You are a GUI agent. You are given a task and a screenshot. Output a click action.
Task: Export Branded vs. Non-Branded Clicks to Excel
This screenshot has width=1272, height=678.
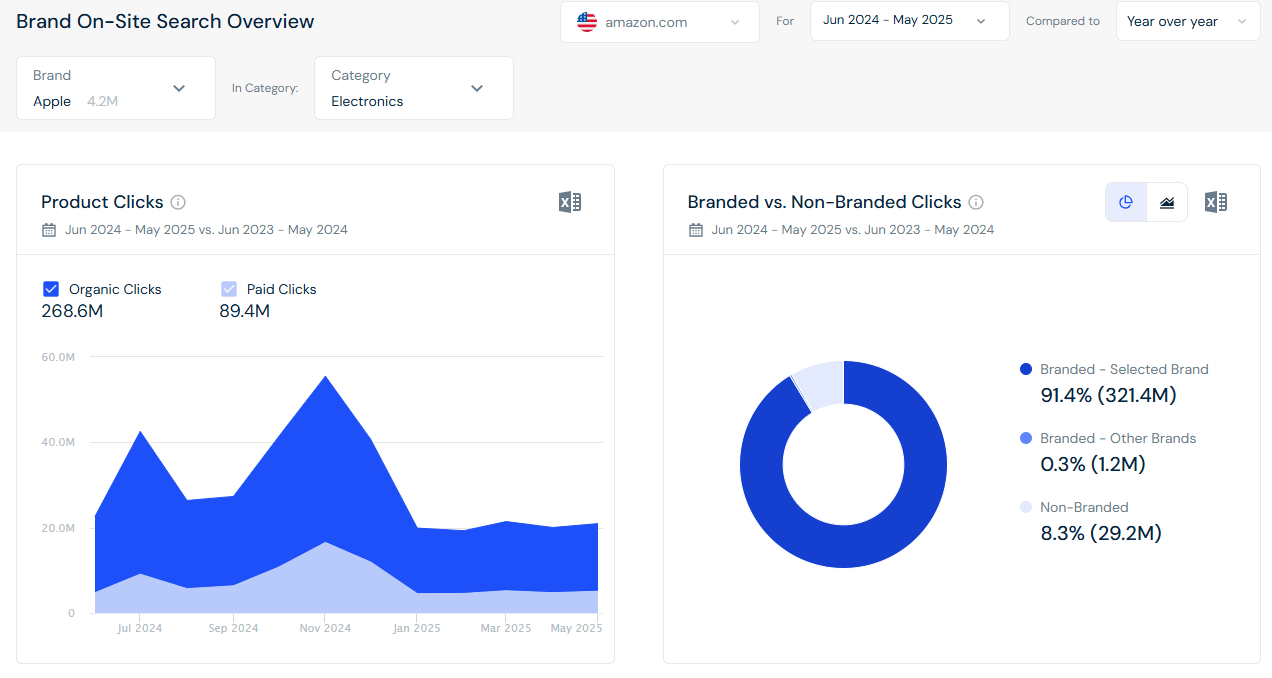(x=1215, y=202)
